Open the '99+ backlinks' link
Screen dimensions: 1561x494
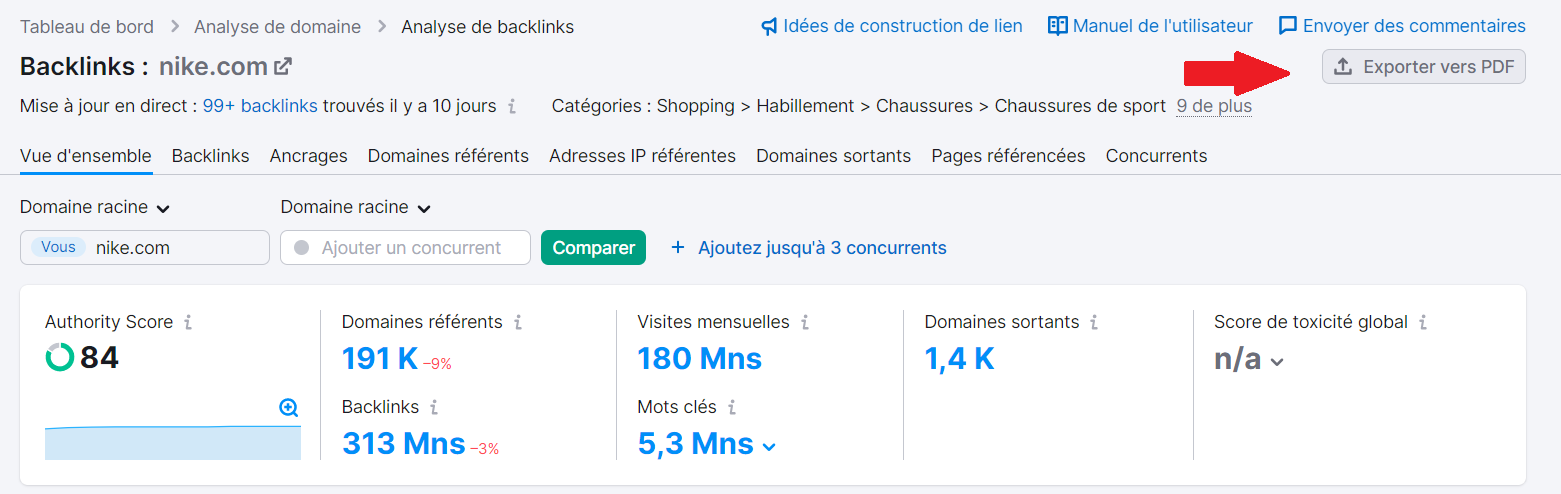[x=260, y=106]
